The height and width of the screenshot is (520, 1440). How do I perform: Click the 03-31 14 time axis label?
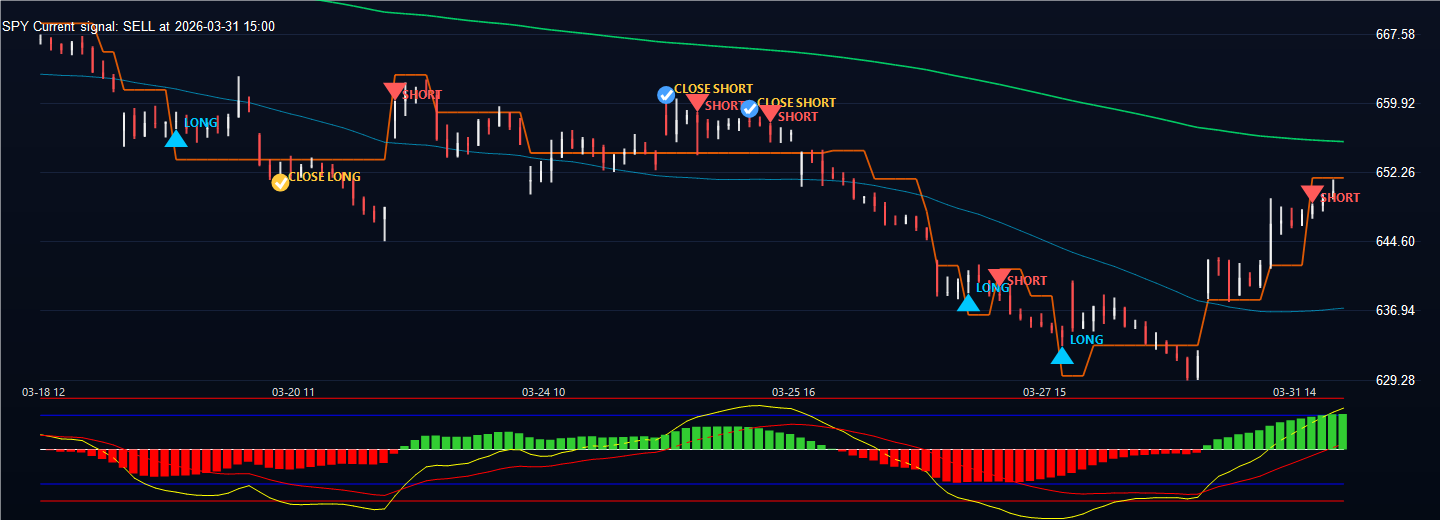coord(1293,392)
